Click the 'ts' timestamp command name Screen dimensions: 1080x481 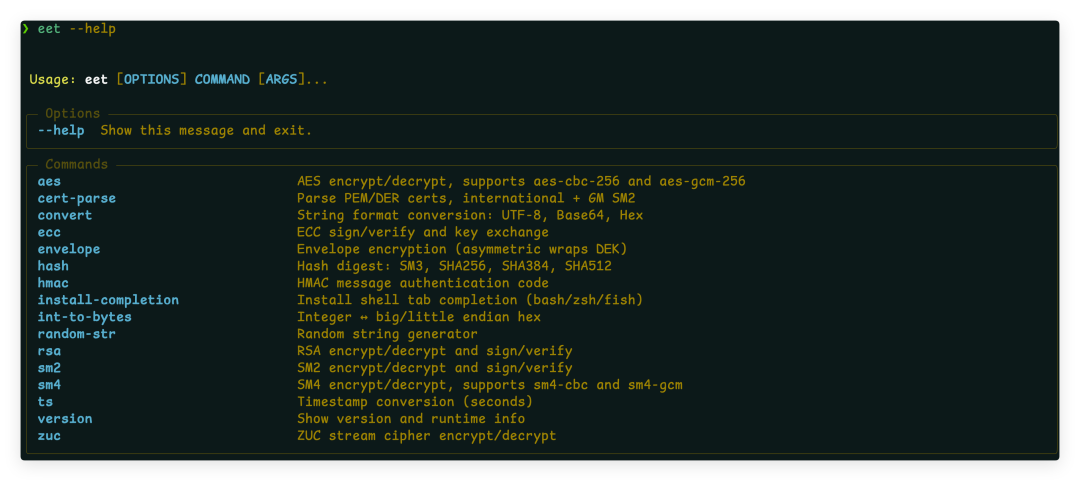tap(46, 402)
